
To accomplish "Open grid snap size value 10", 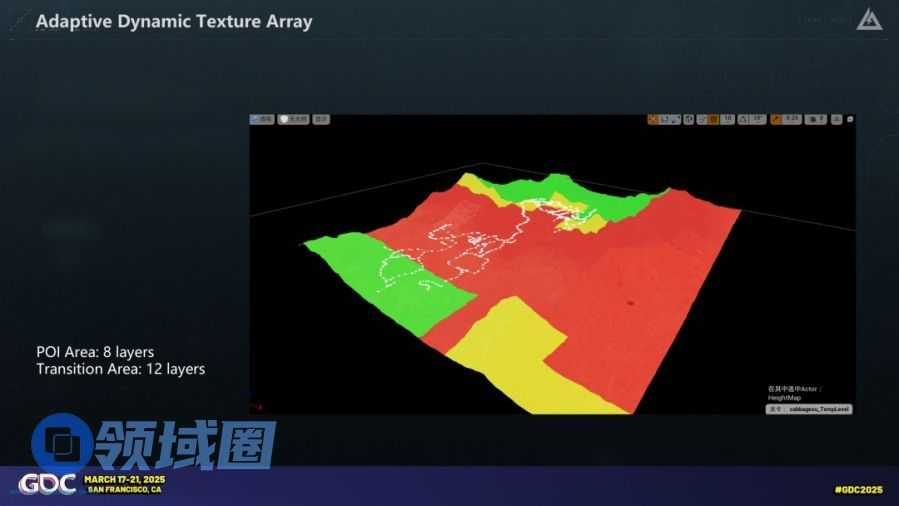I will (x=728, y=119).
